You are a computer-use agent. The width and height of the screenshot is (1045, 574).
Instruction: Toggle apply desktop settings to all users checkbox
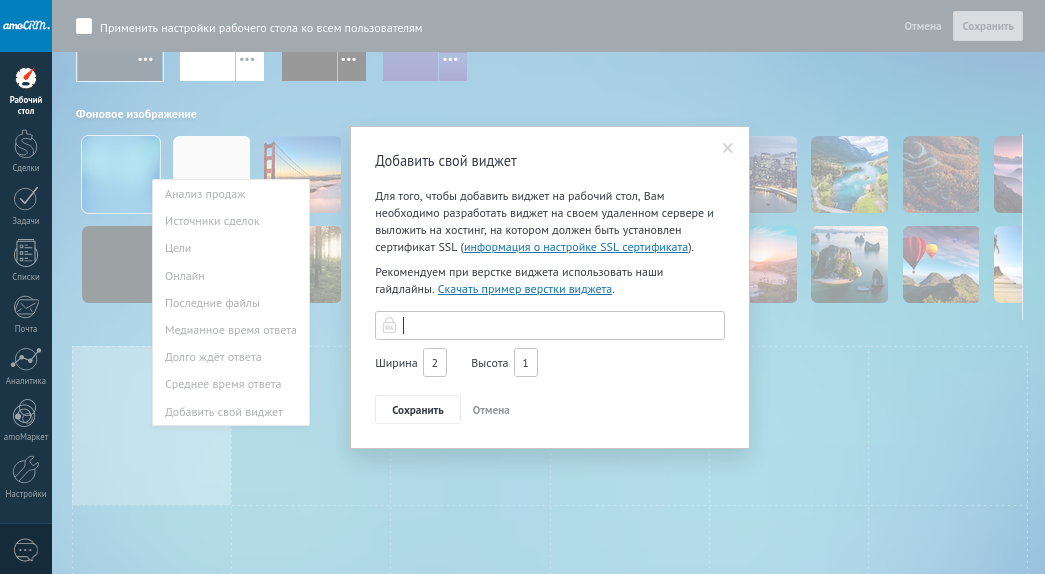tap(84, 27)
